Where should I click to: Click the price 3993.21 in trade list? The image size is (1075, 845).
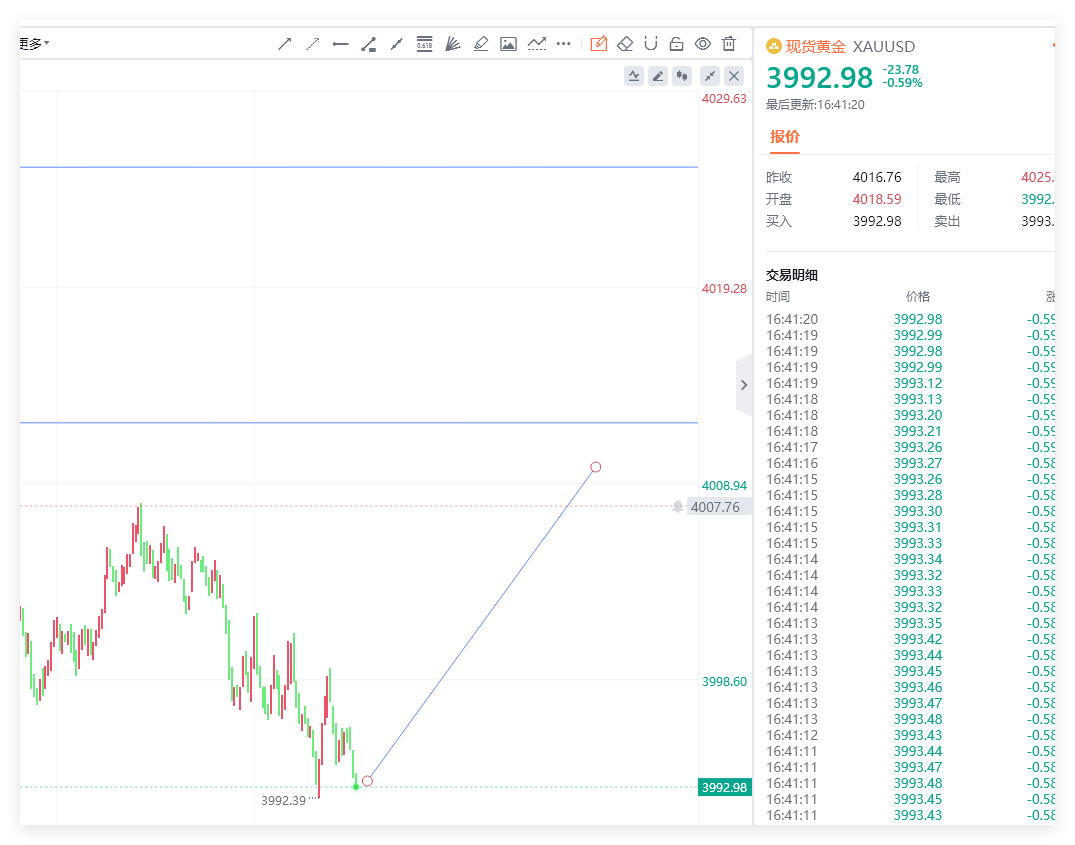point(917,431)
